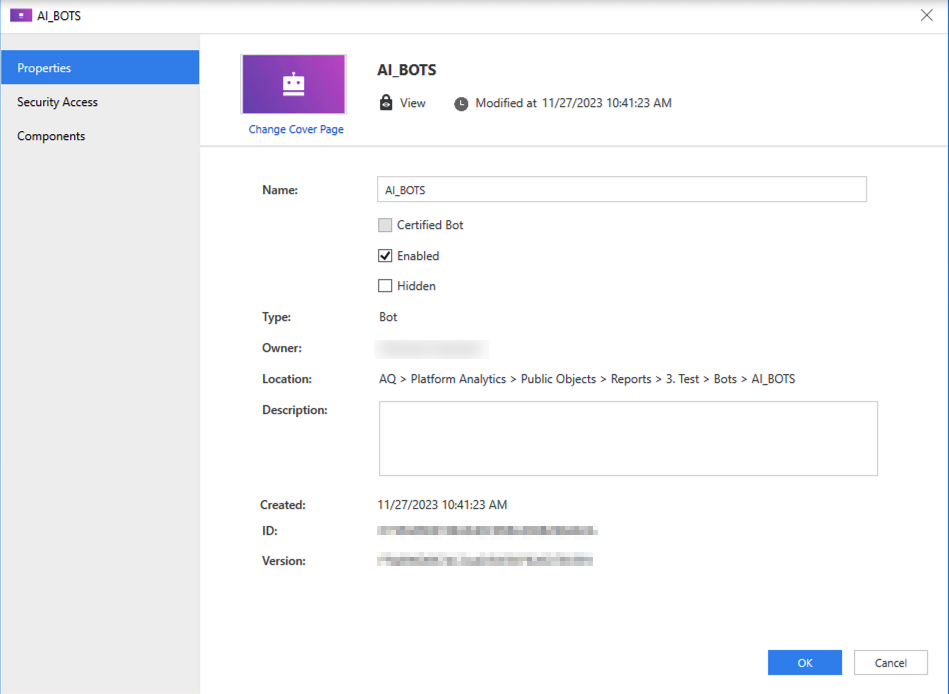Click the clock icon next to Modified
The height and width of the screenshot is (694, 949).
coord(461,104)
